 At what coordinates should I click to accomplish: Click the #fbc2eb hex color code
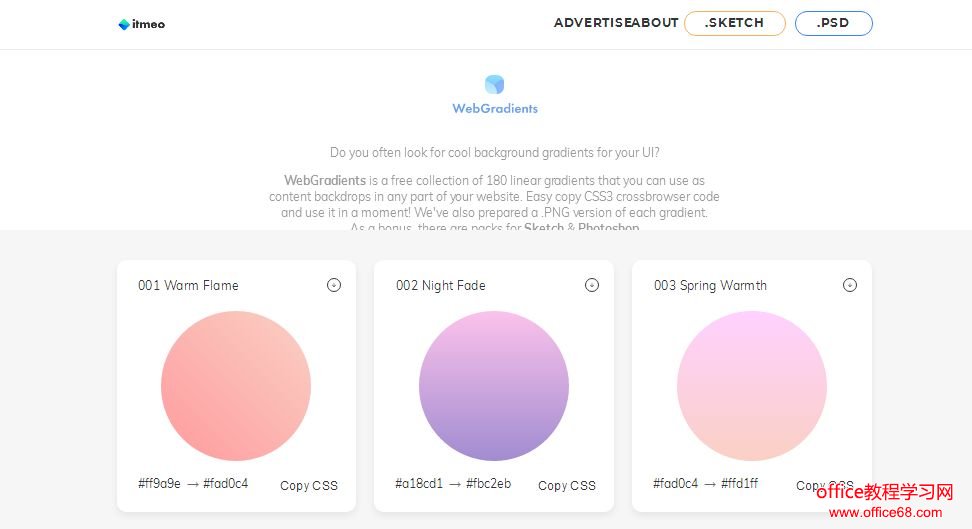pos(489,484)
